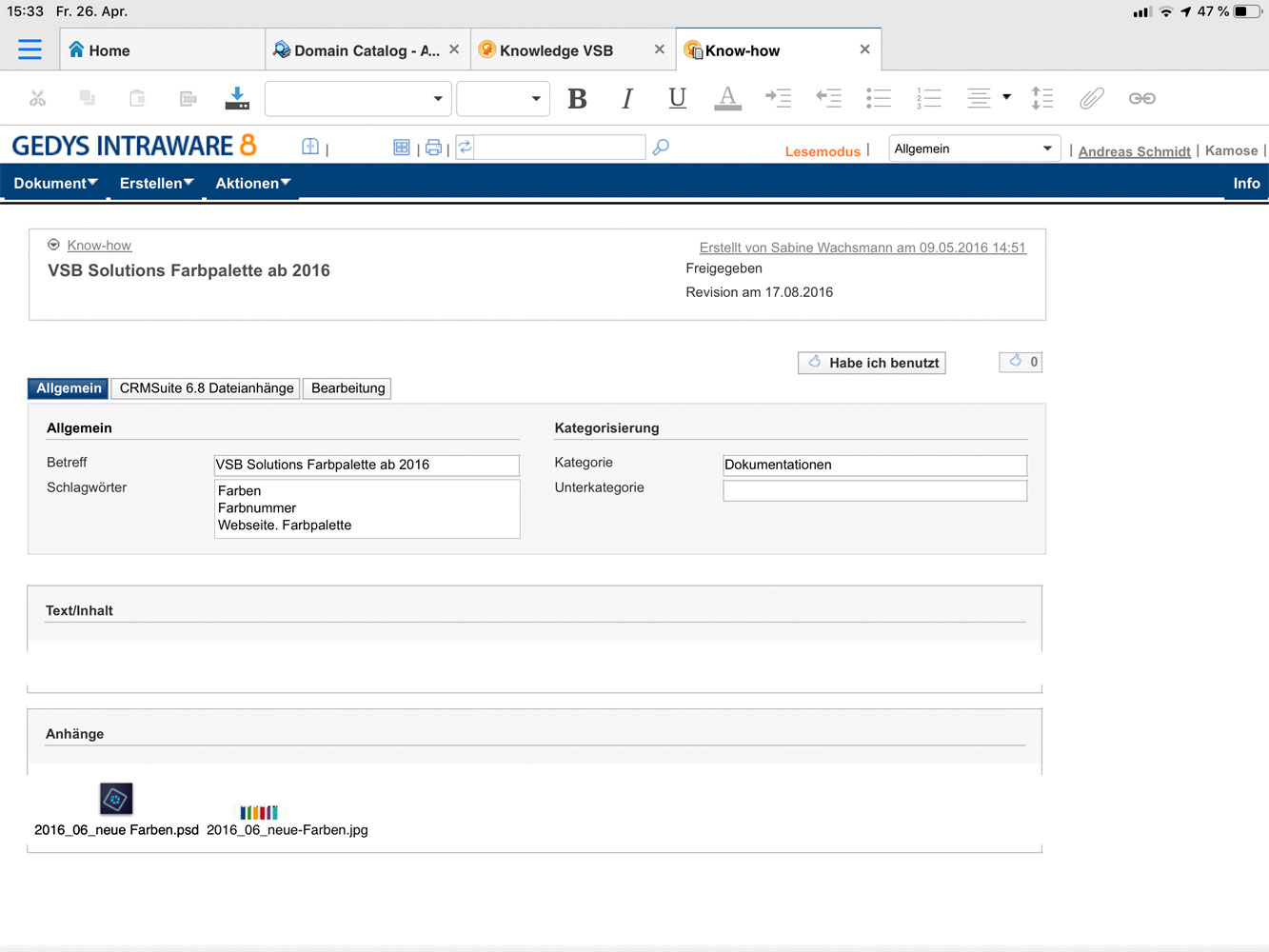Click the Habe ich benutzt button

click(x=872, y=363)
